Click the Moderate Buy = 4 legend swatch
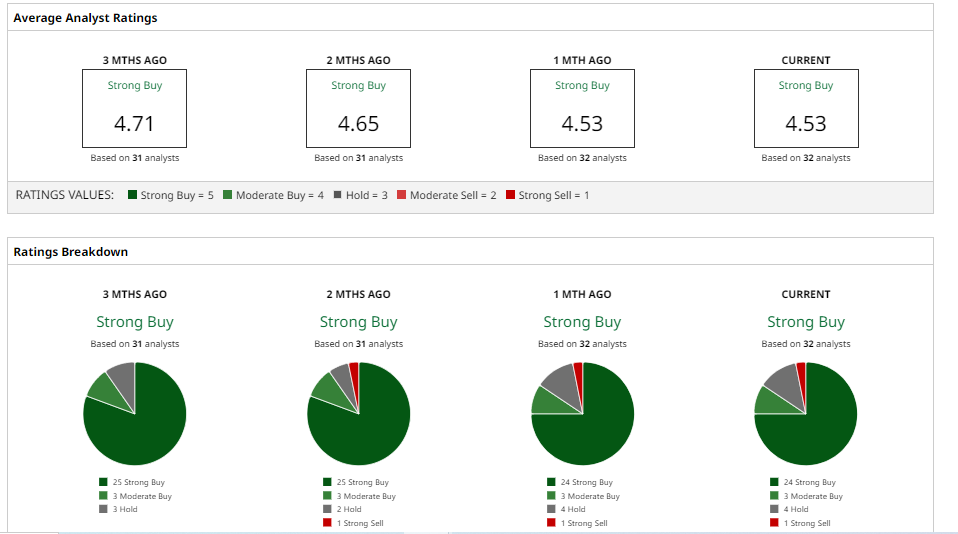The width and height of the screenshot is (958, 534). click(227, 195)
